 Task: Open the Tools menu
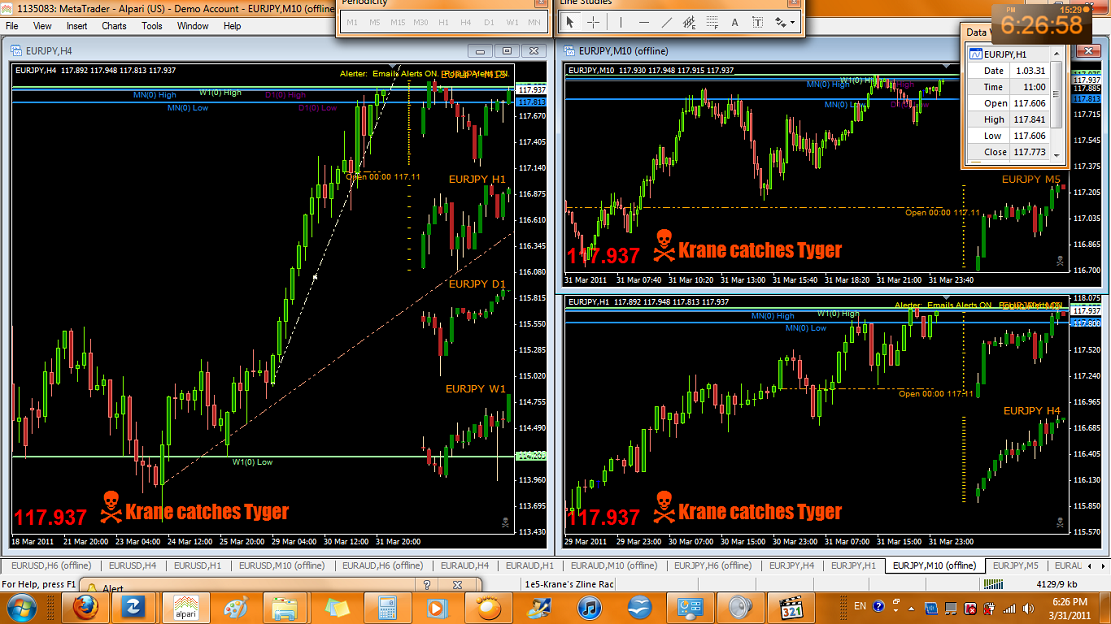[x=152, y=26]
